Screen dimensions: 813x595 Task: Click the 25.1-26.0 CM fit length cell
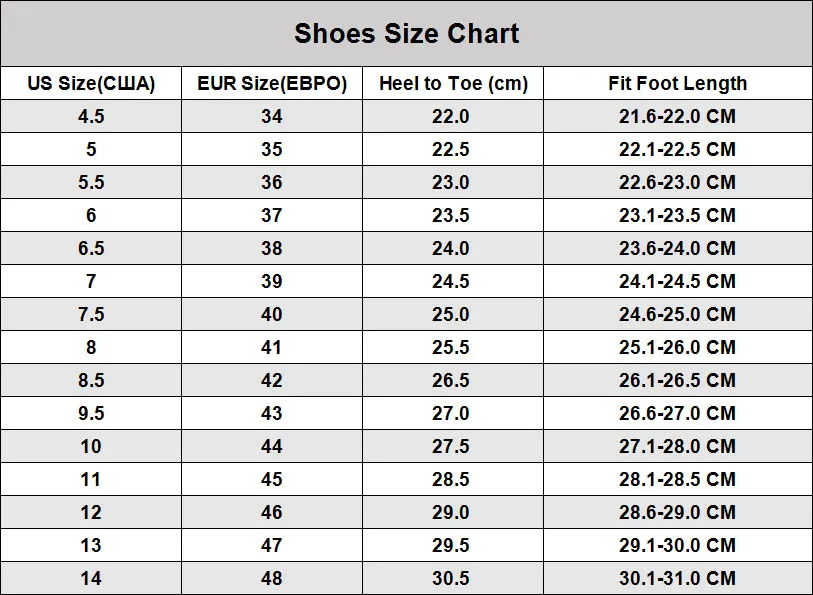677,347
